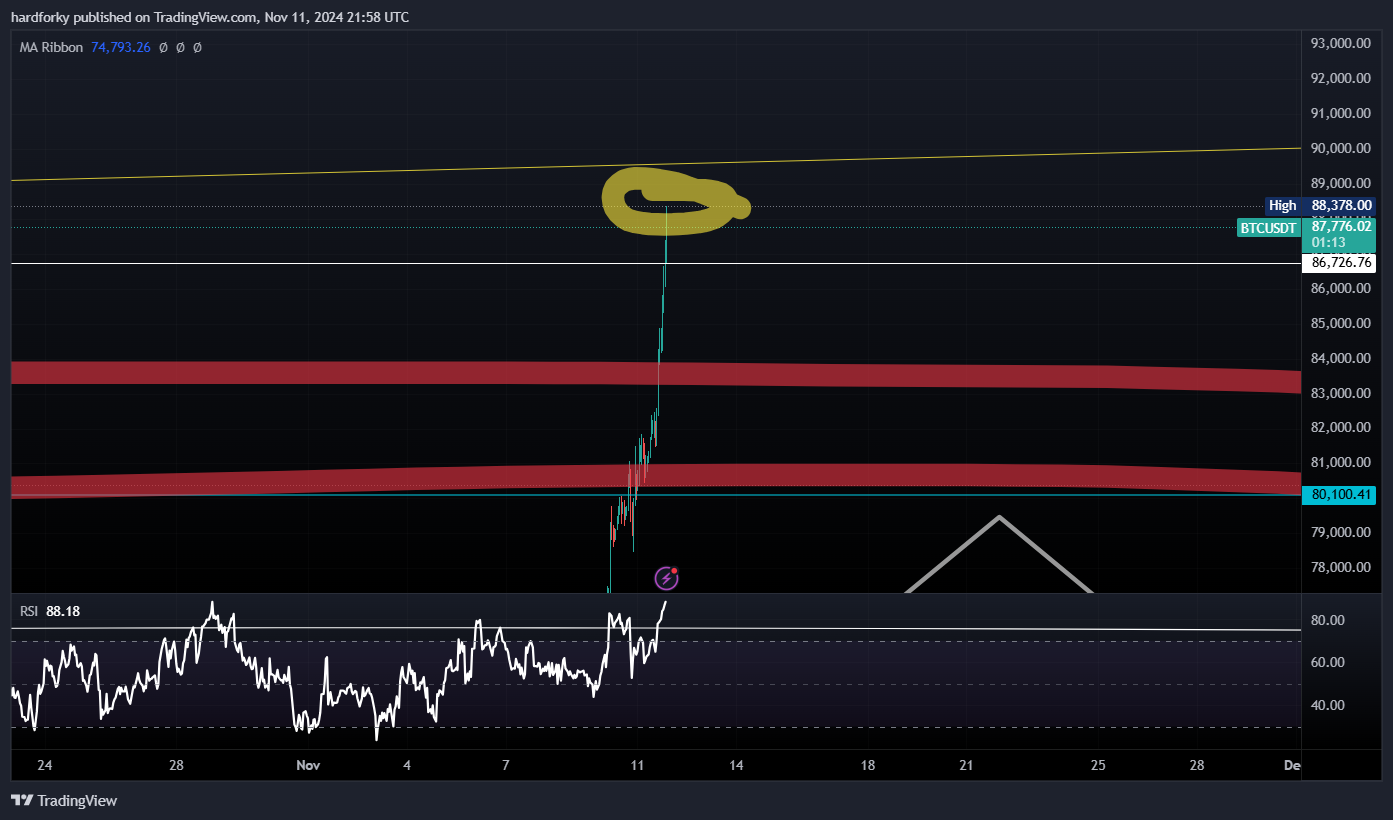Click the 85,000.00 price axis label
Image resolution: width=1393 pixels, height=820 pixels.
(x=1341, y=323)
